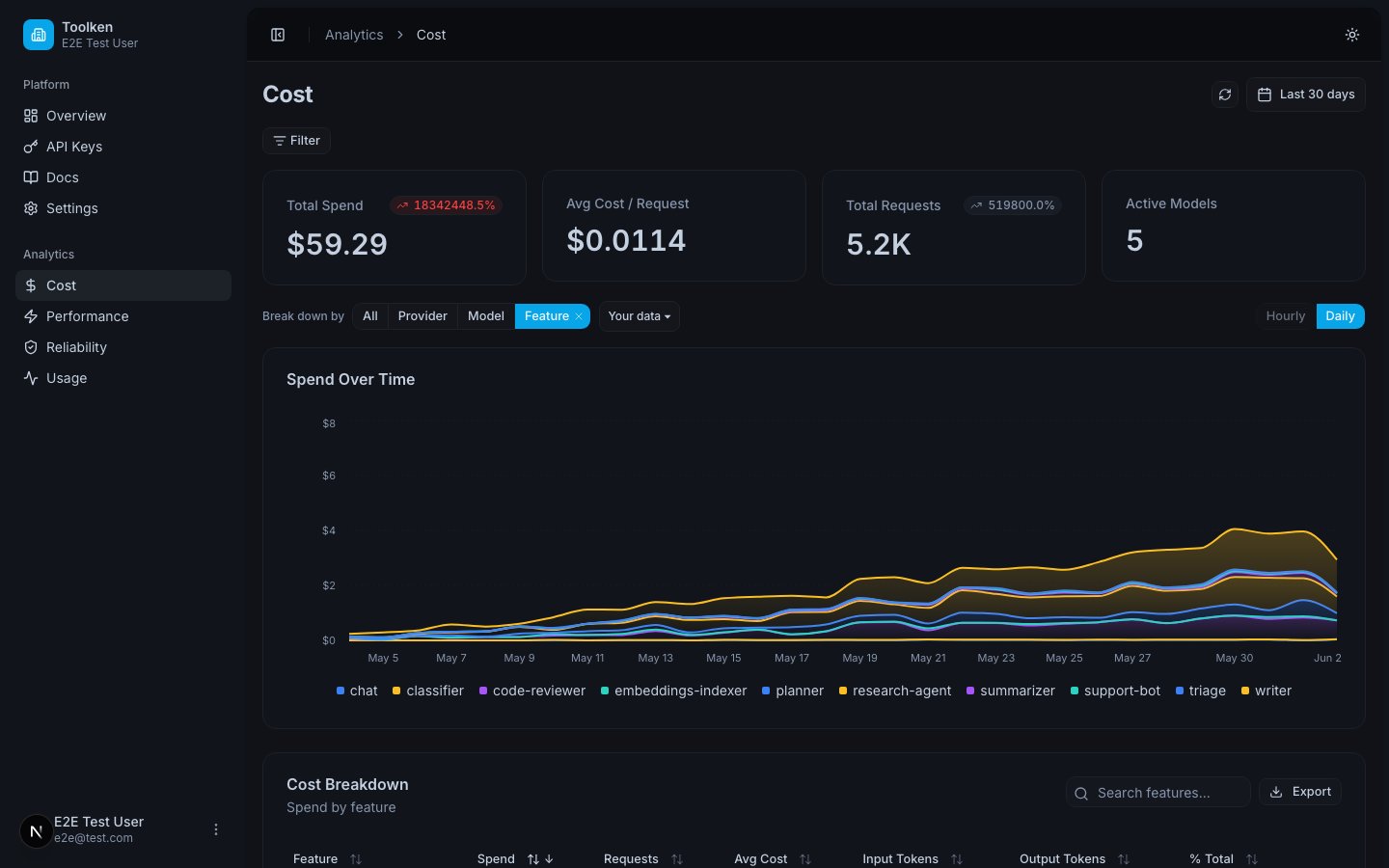Click the Performance lightning icon
Screen dimensions: 1389x868
pyautogui.click(x=31, y=316)
